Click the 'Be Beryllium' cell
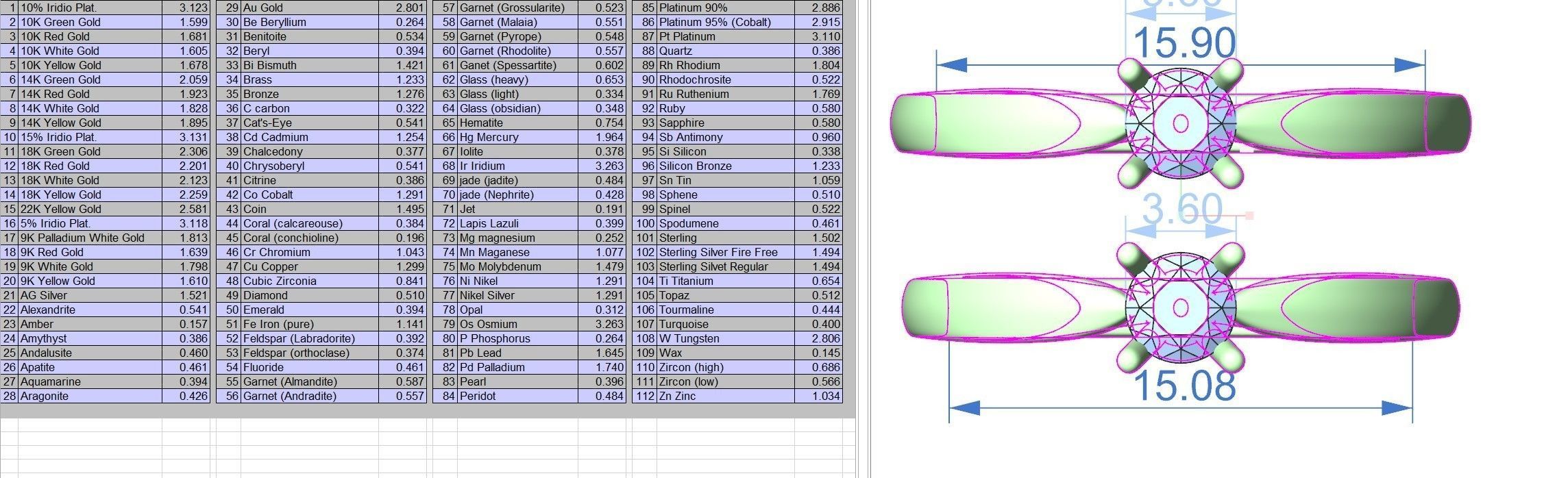Screen dimensions: 1568x478 point(310,22)
